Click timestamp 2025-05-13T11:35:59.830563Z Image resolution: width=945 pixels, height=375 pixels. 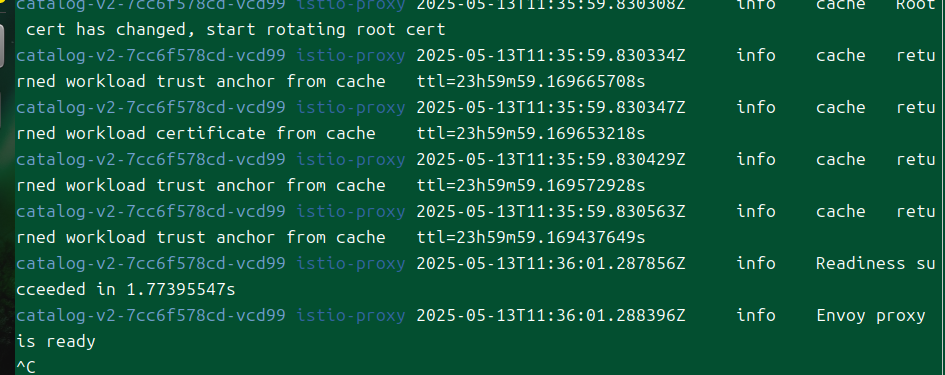[550, 211]
